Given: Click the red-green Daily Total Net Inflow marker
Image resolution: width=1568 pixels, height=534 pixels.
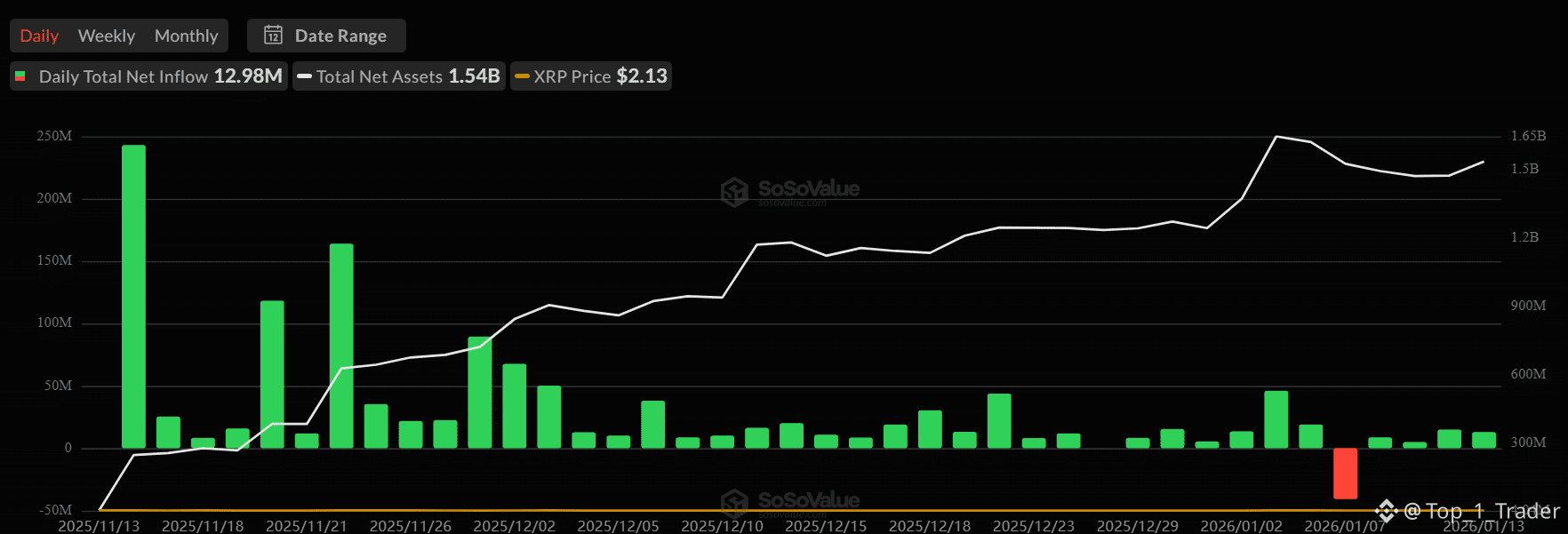Looking at the screenshot, I should tap(20, 76).
